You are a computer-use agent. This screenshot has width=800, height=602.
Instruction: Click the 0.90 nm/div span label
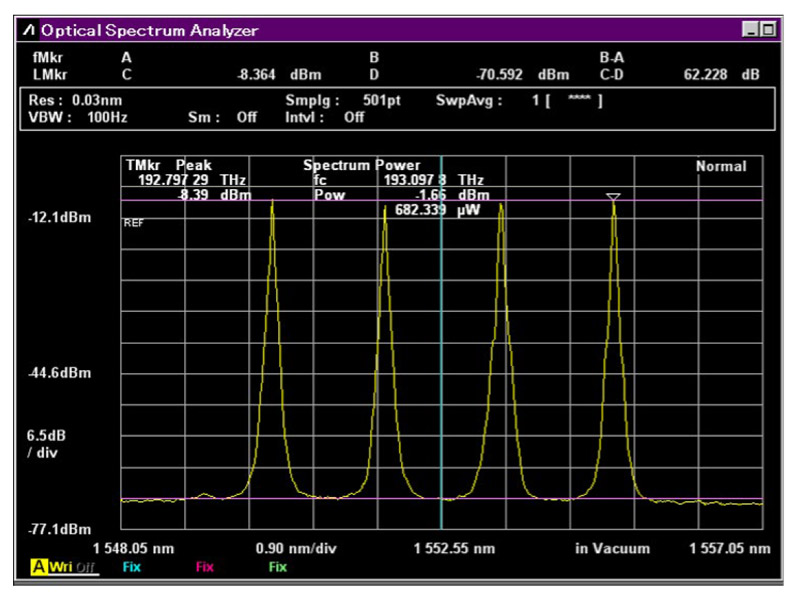pos(296,549)
